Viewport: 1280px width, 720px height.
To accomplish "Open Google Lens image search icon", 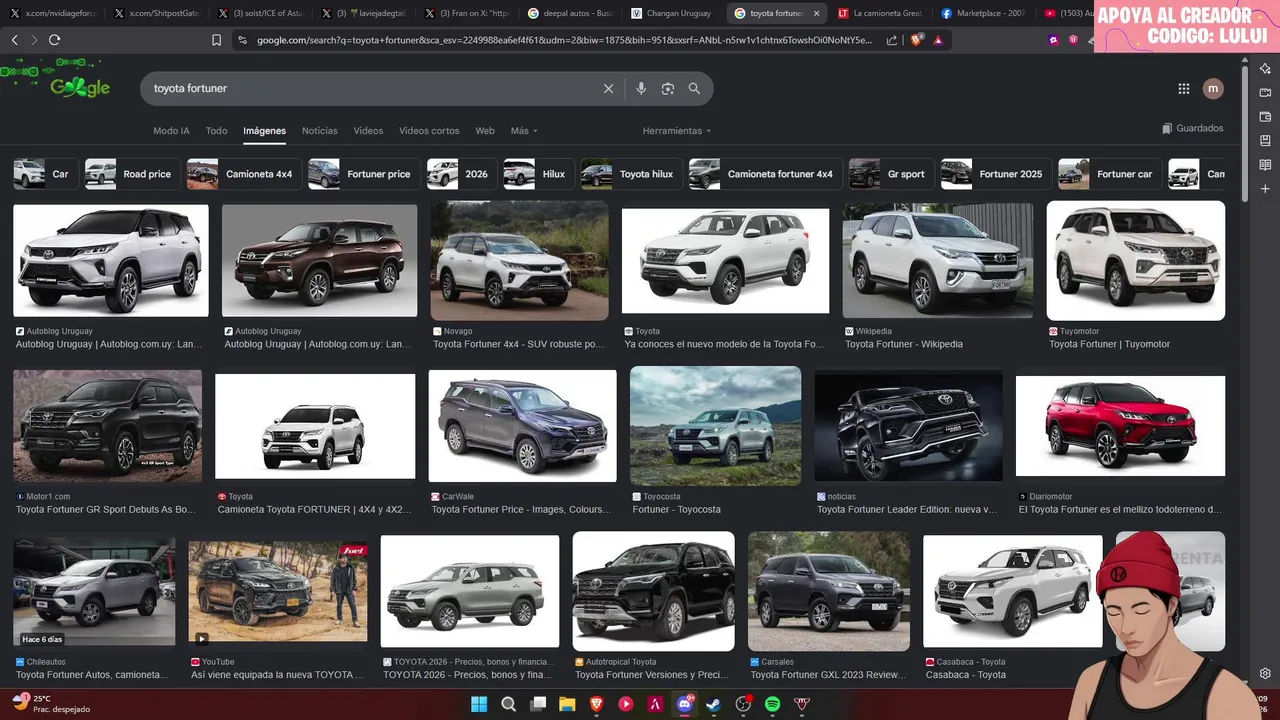I will point(668,89).
